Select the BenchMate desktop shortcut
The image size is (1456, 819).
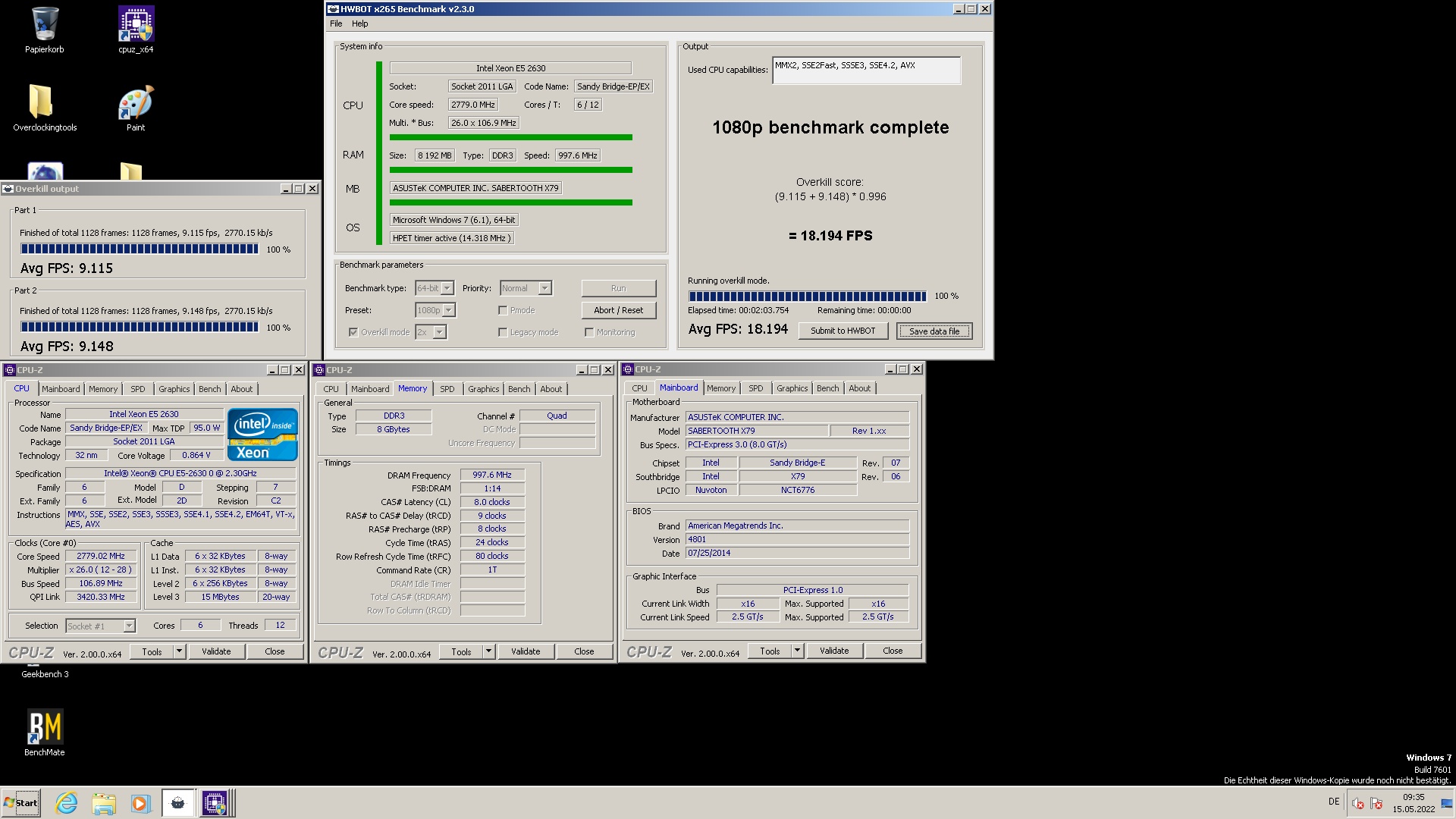45,733
